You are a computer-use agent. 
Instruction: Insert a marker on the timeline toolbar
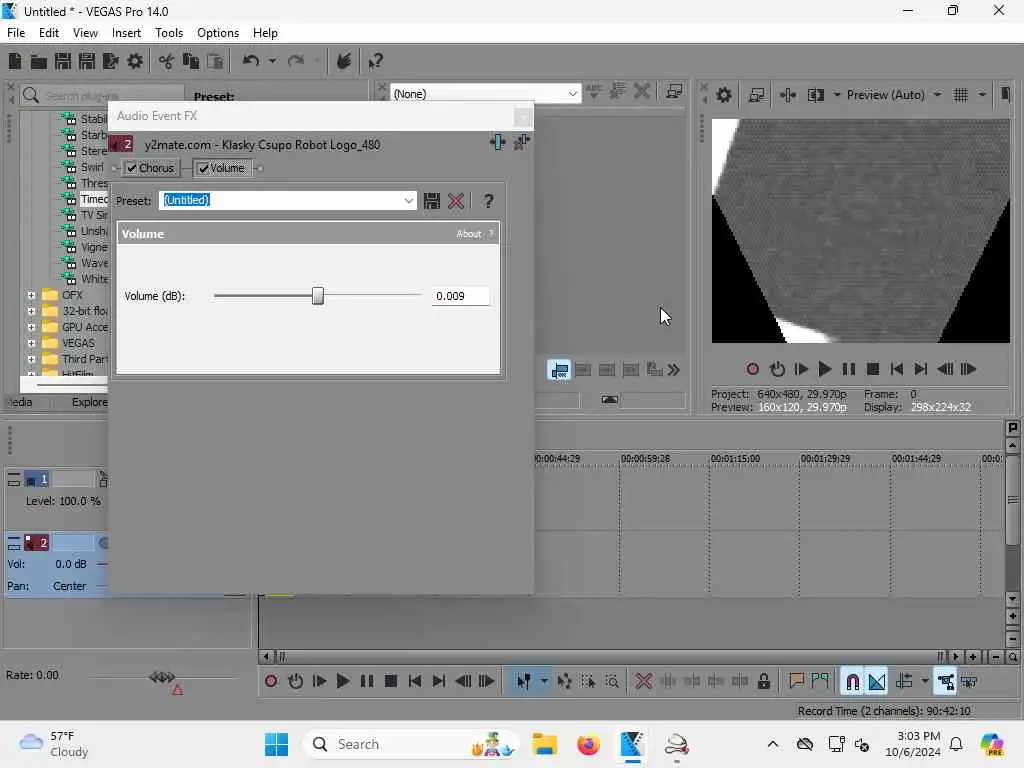[x=796, y=682]
